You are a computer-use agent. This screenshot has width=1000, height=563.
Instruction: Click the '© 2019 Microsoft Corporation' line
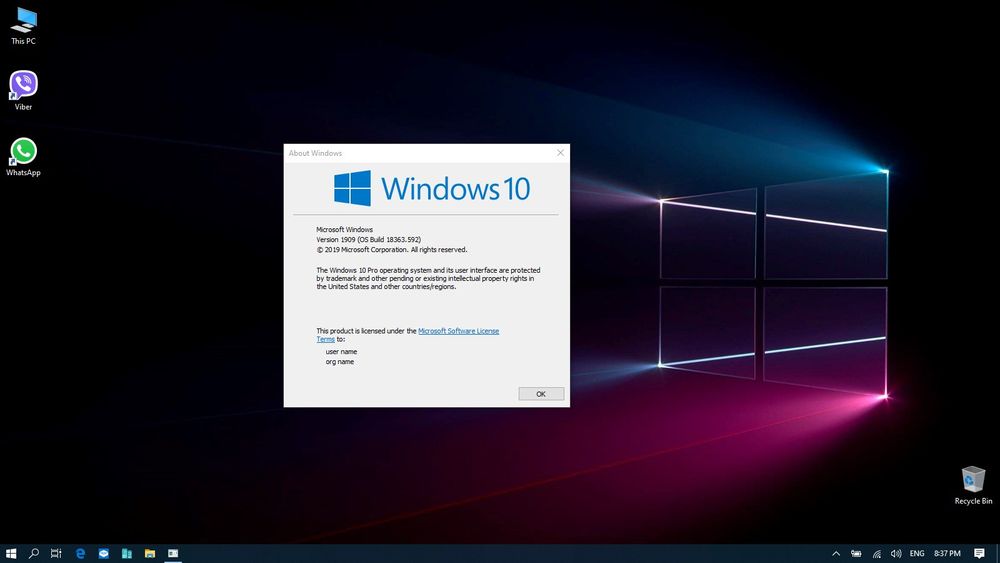(392, 249)
